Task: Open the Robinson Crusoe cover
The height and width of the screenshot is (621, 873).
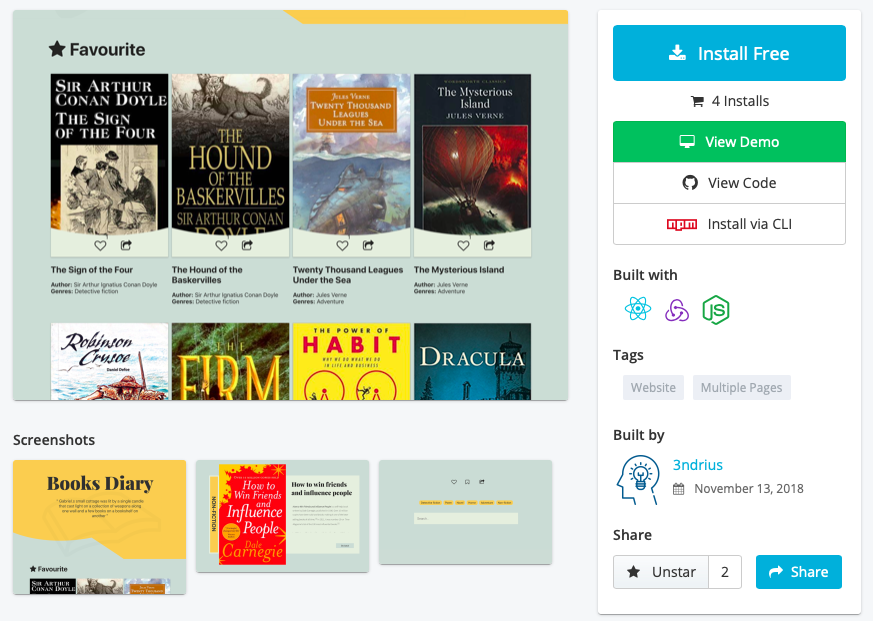Action: point(109,361)
